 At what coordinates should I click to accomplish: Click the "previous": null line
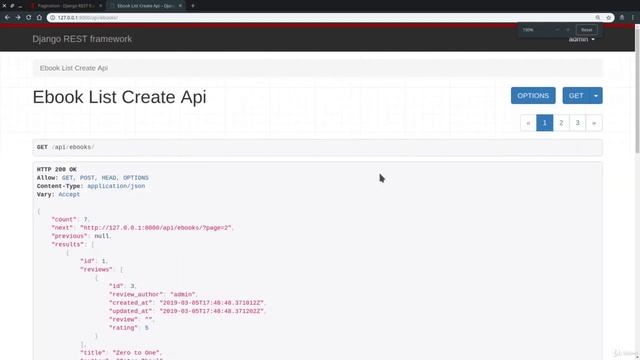[81, 236]
